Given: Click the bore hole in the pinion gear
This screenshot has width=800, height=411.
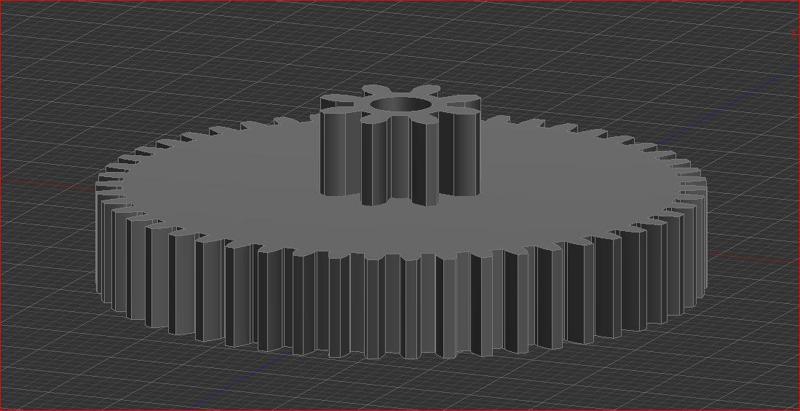Looking at the screenshot, I should [399, 105].
